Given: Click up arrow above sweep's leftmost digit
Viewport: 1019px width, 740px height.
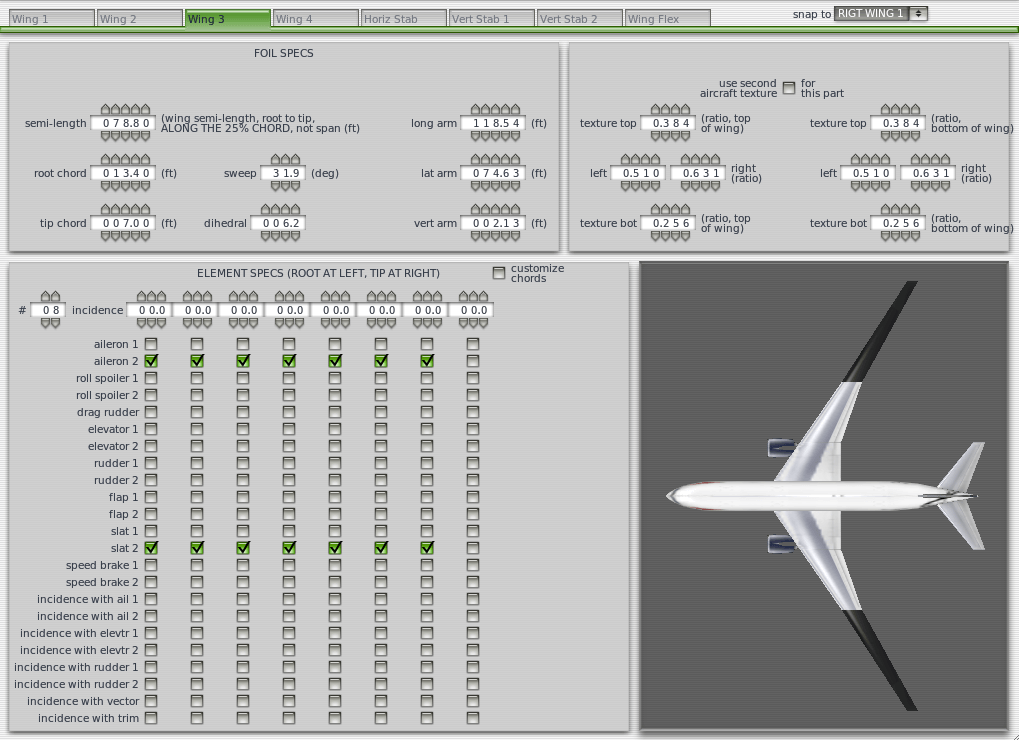Looking at the screenshot, I should (x=276, y=159).
